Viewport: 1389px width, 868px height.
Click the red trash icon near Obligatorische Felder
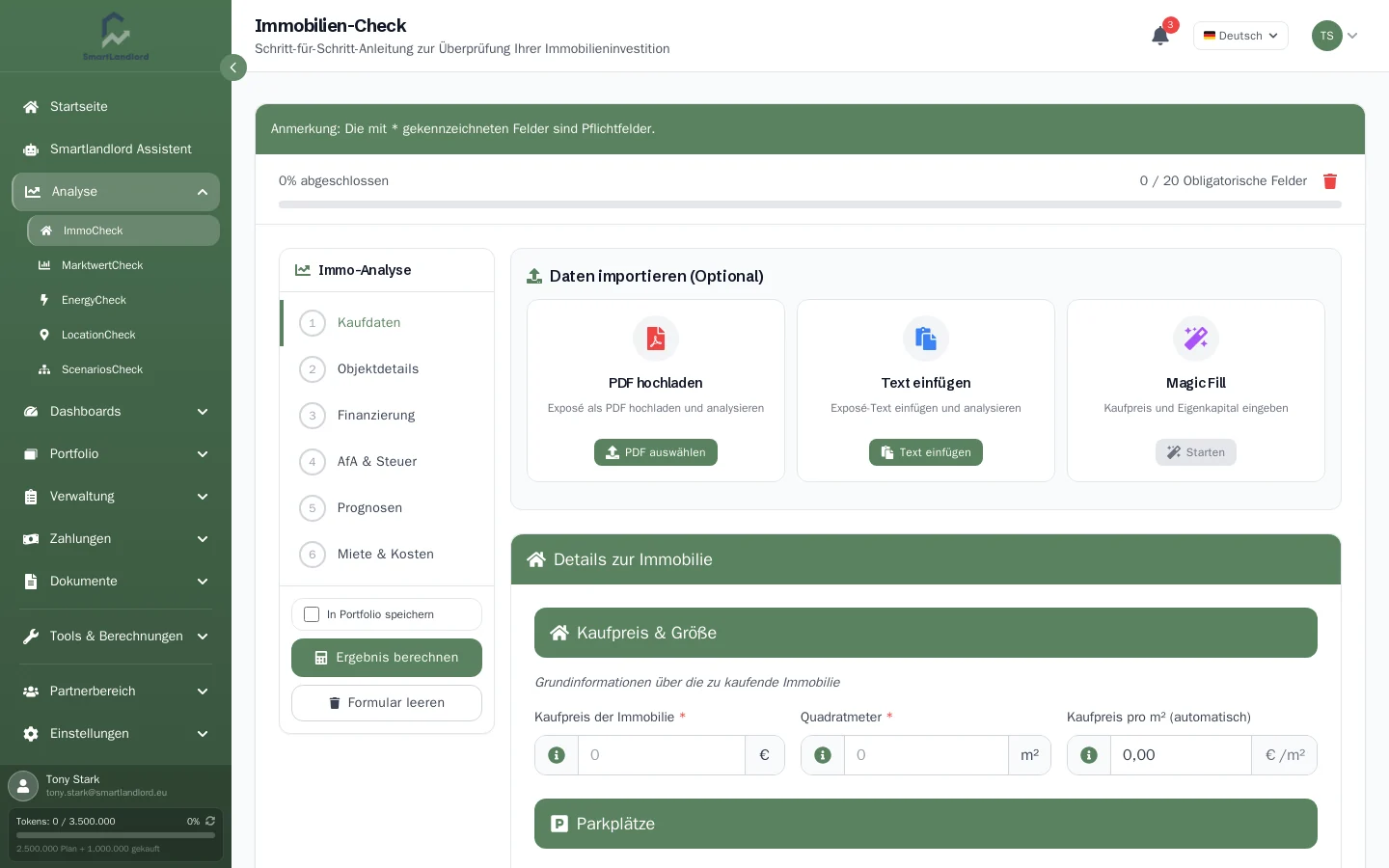click(x=1330, y=181)
